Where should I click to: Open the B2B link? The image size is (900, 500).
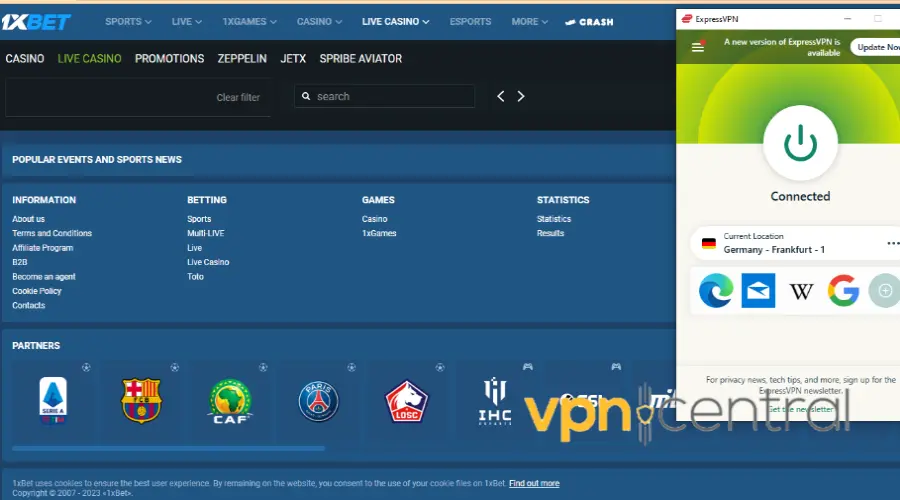20,262
